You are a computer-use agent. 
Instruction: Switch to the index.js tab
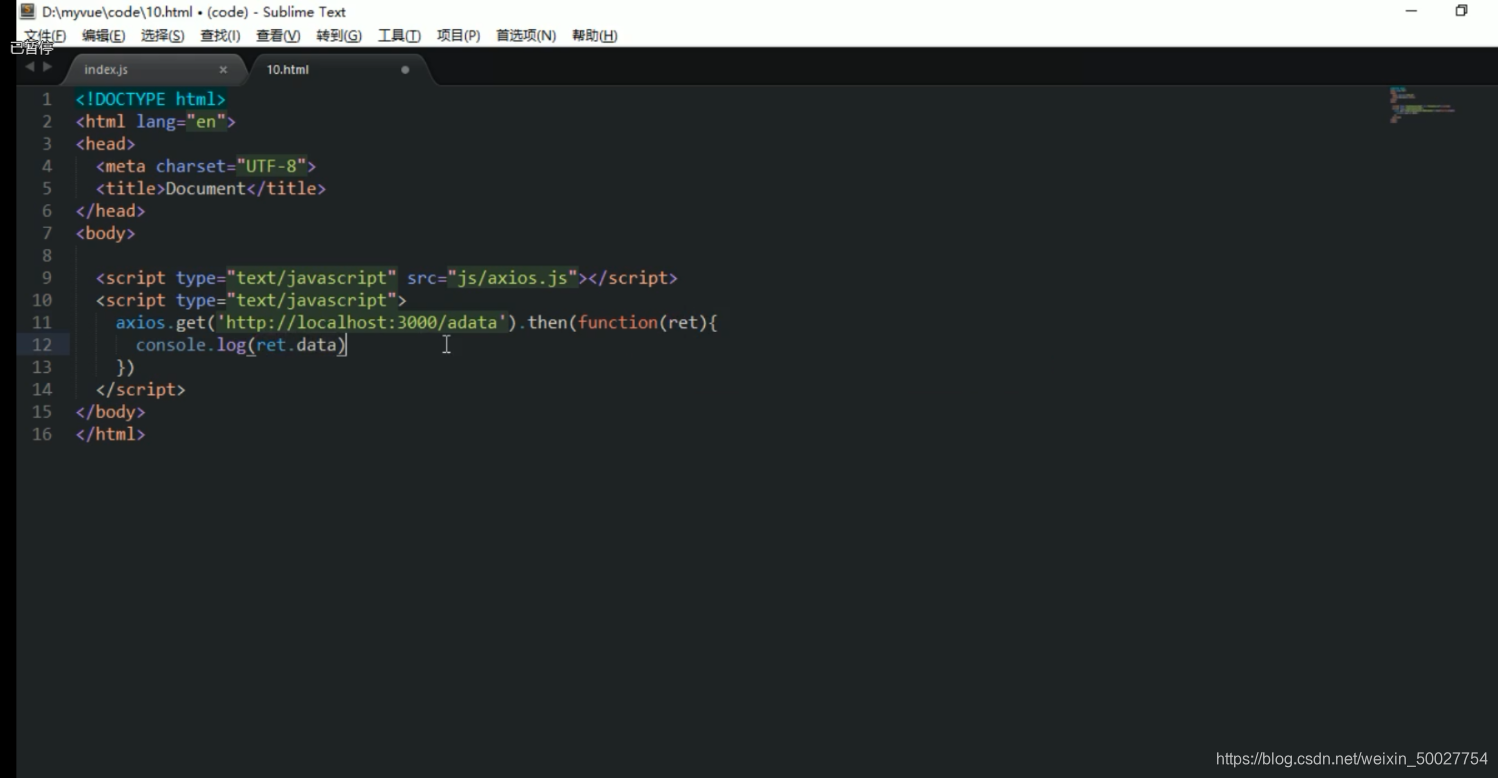[106, 70]
